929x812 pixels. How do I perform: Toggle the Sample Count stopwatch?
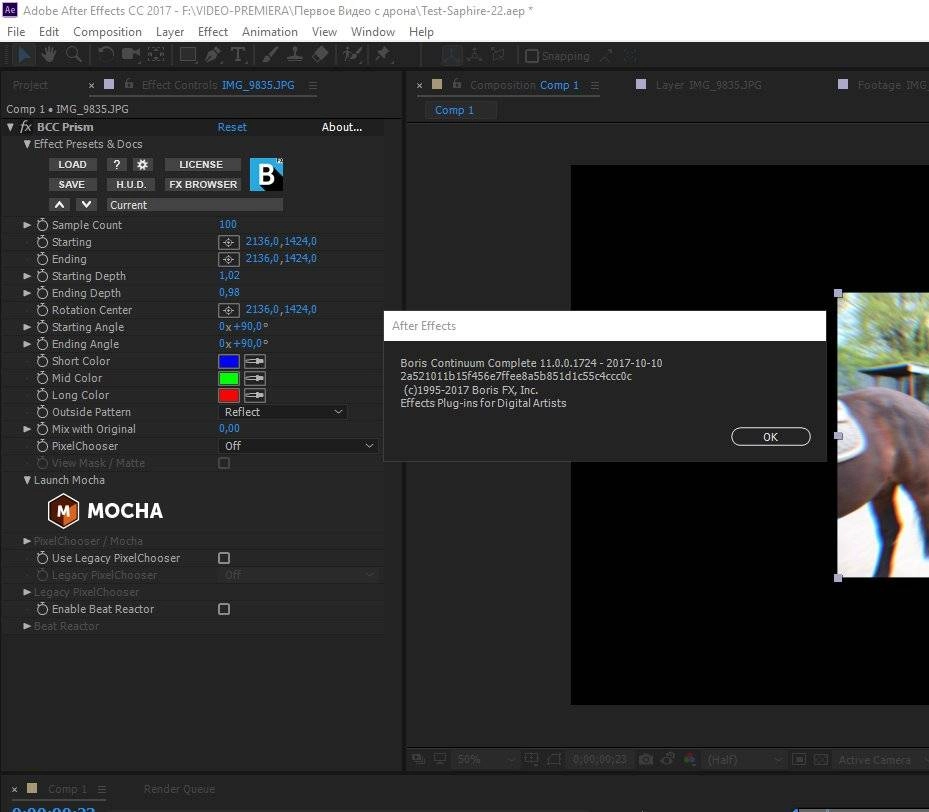point(42,225)
